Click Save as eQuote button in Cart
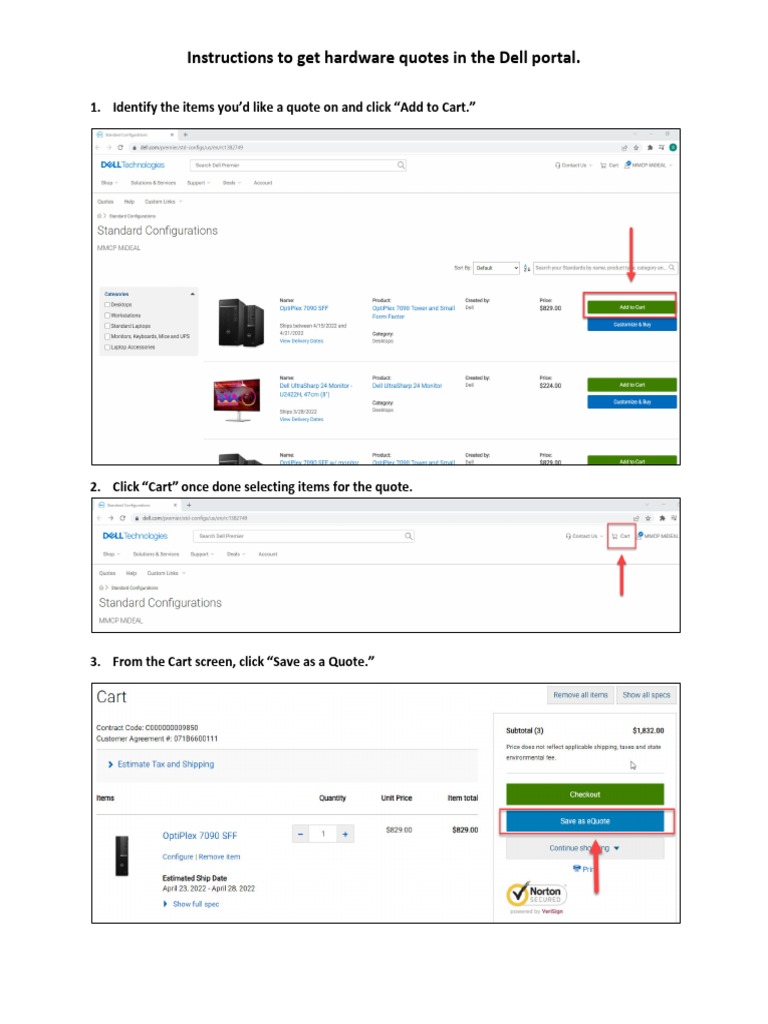Viewport: 768px width, 1024px height. click(584, 822)
